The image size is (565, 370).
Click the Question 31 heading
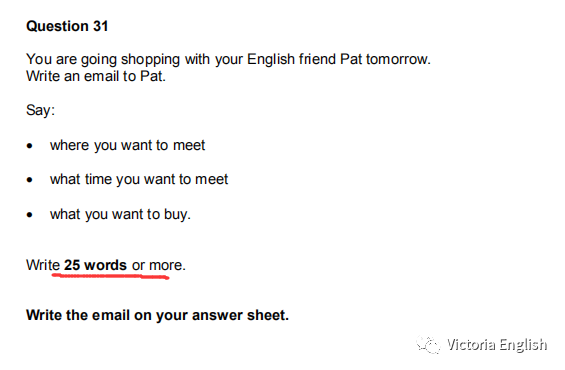(67, 26)
